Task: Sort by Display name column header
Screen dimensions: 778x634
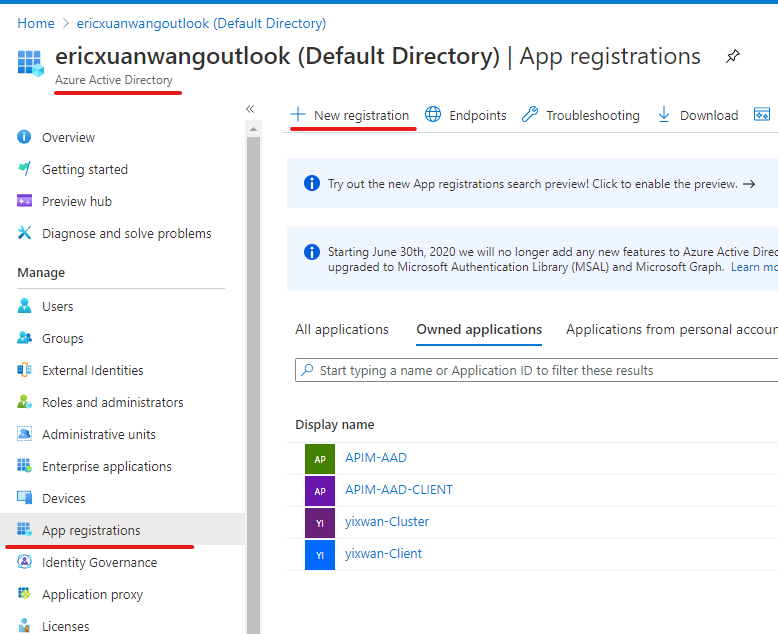Action: coord(335,425)
